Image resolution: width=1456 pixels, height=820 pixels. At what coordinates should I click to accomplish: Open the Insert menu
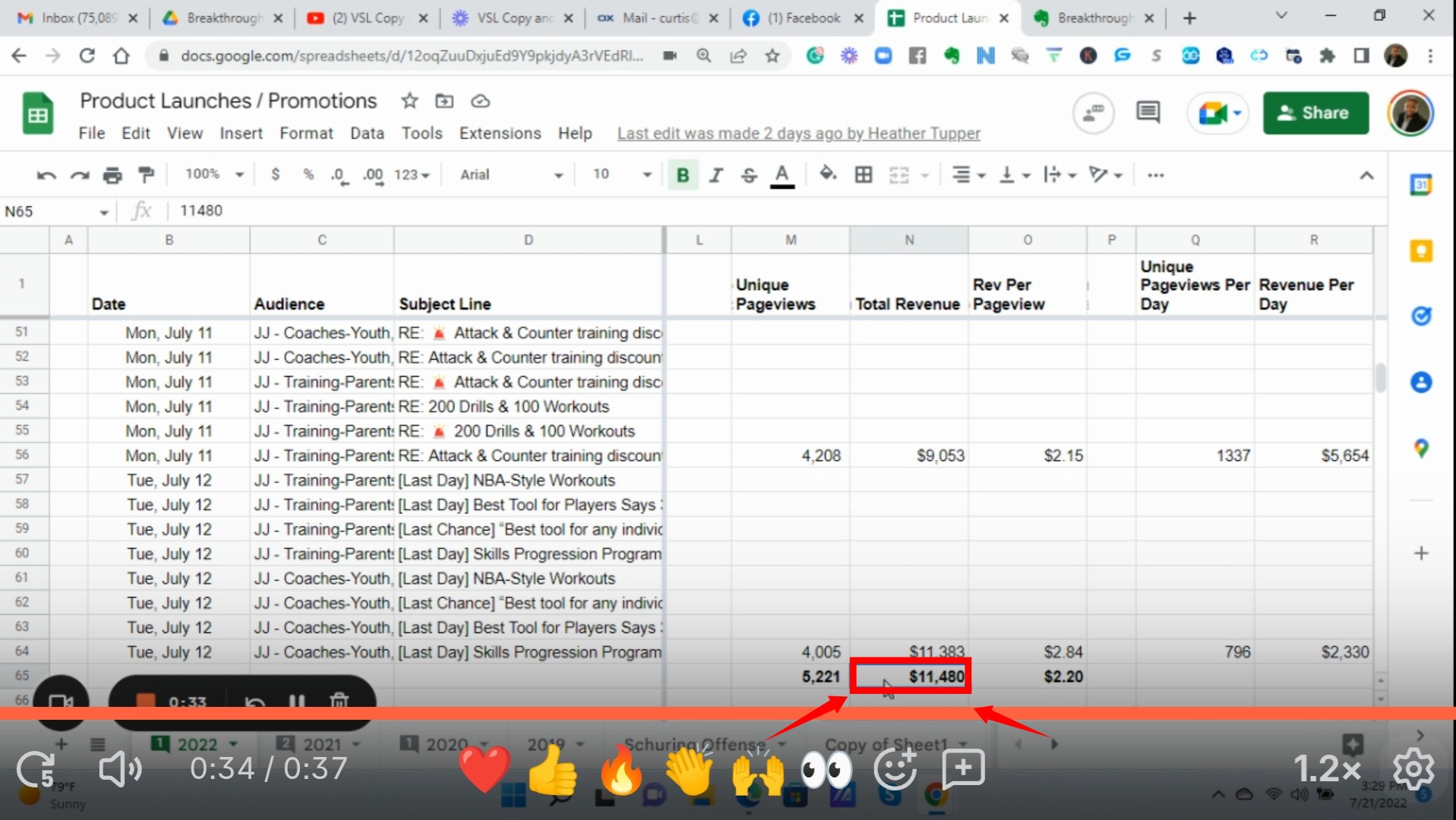(241, 133)
